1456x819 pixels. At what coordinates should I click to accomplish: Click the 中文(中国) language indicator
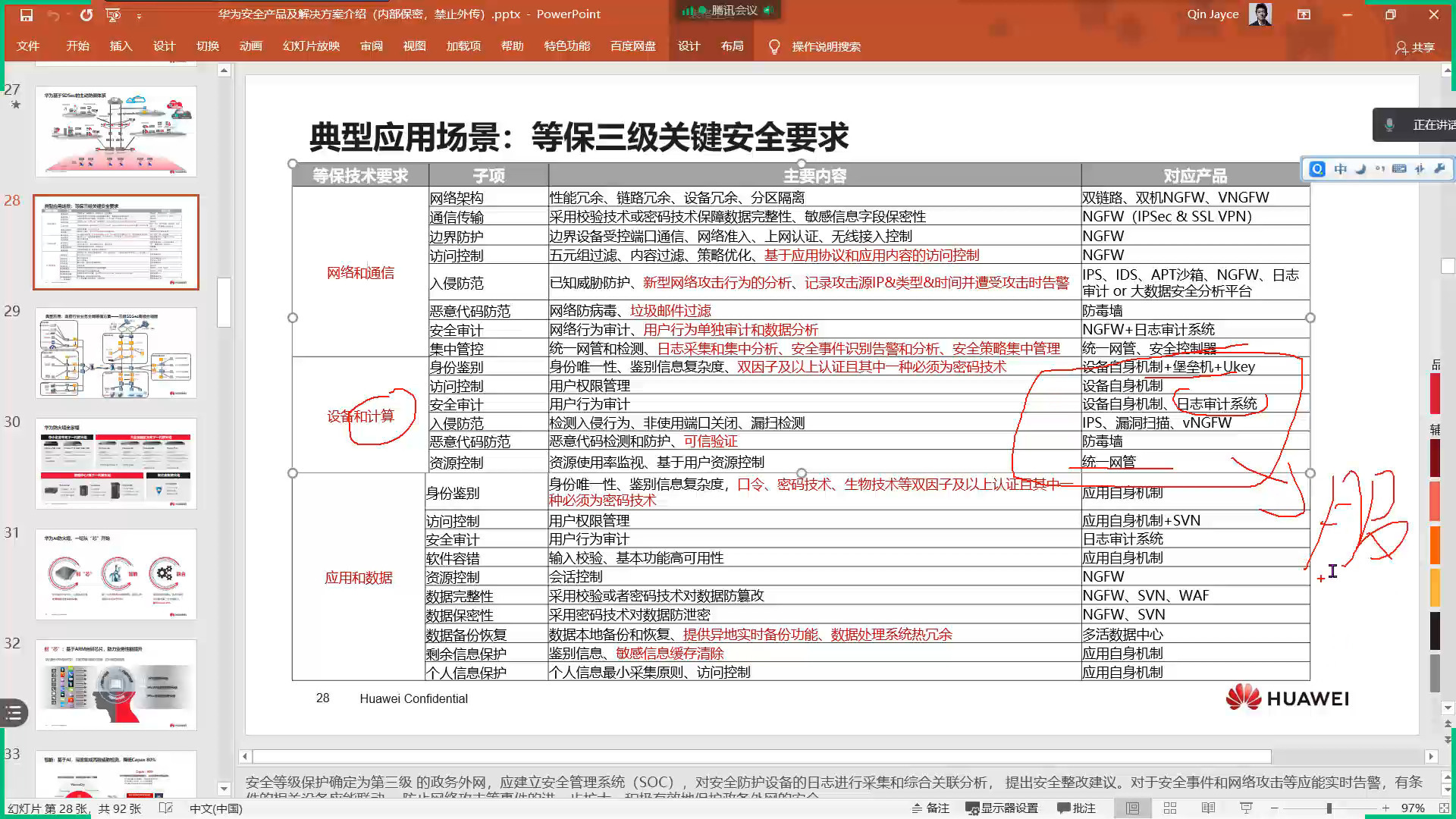click(216, 808)
